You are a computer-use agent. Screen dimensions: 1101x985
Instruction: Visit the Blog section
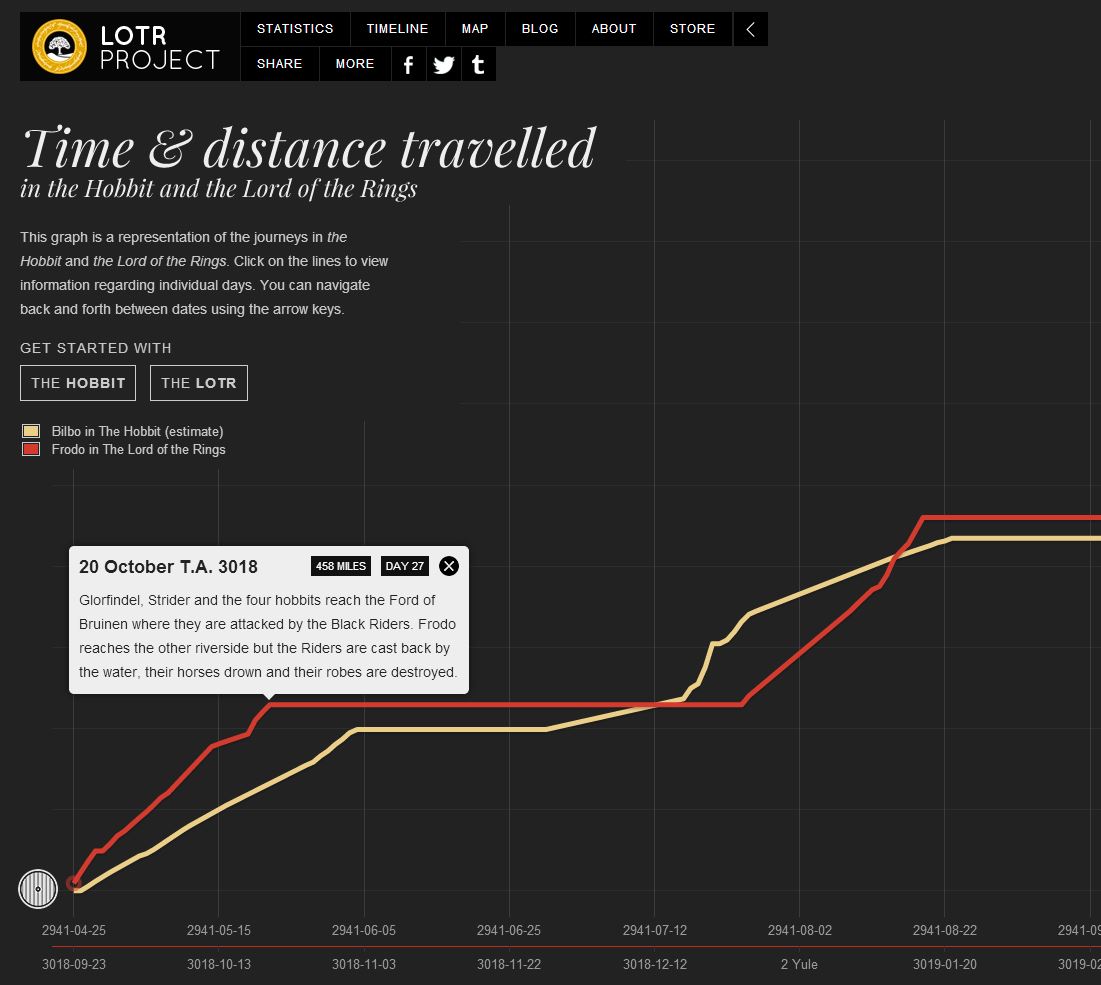[x=540, y=29]
